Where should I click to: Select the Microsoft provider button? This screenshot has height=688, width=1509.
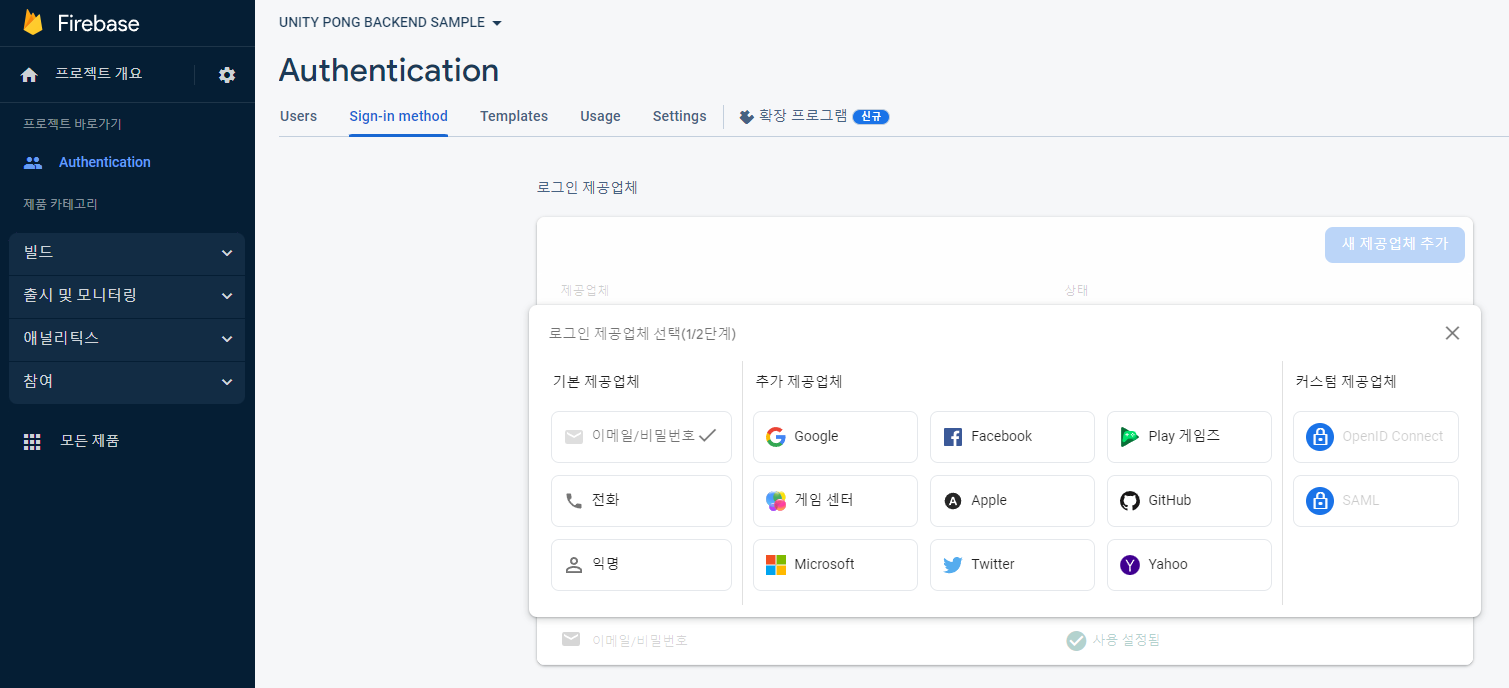point(835,565)
